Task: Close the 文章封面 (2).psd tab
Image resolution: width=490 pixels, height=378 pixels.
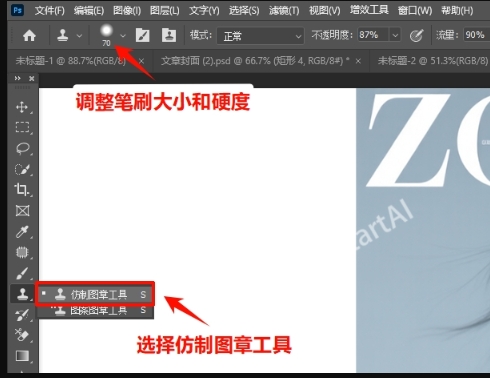Action: (358, 61)
